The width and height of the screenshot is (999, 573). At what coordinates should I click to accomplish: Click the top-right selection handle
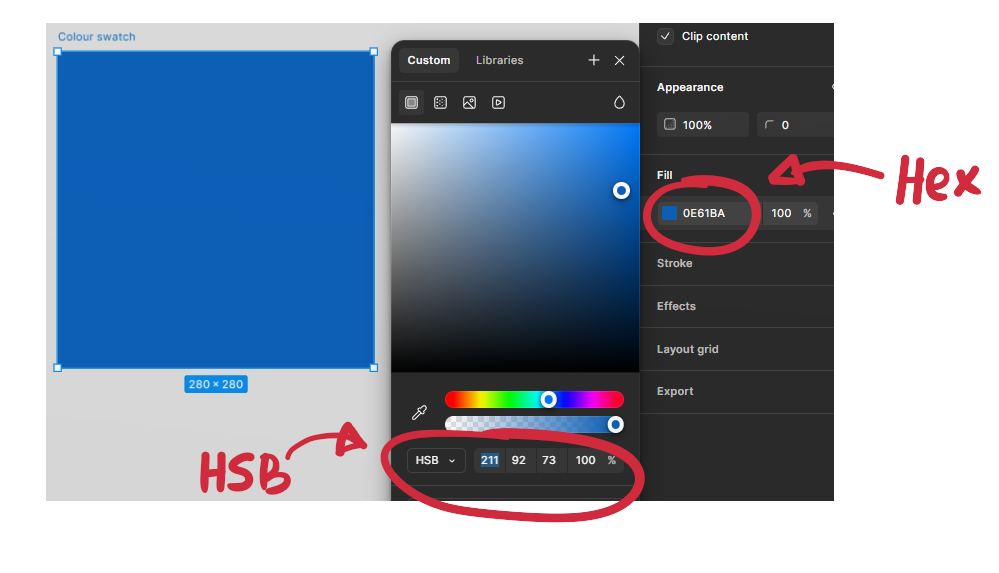pos(374,52)
